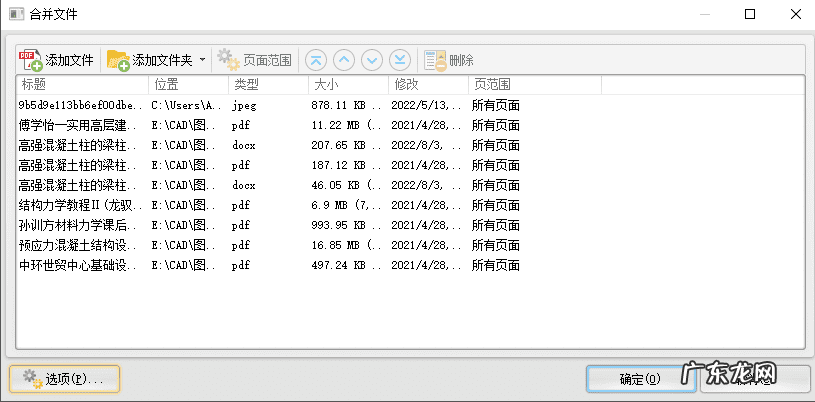Click the 2022/5/13 modified date cell
This screenshot has height=402, width=815.
(x=427, y=106)
